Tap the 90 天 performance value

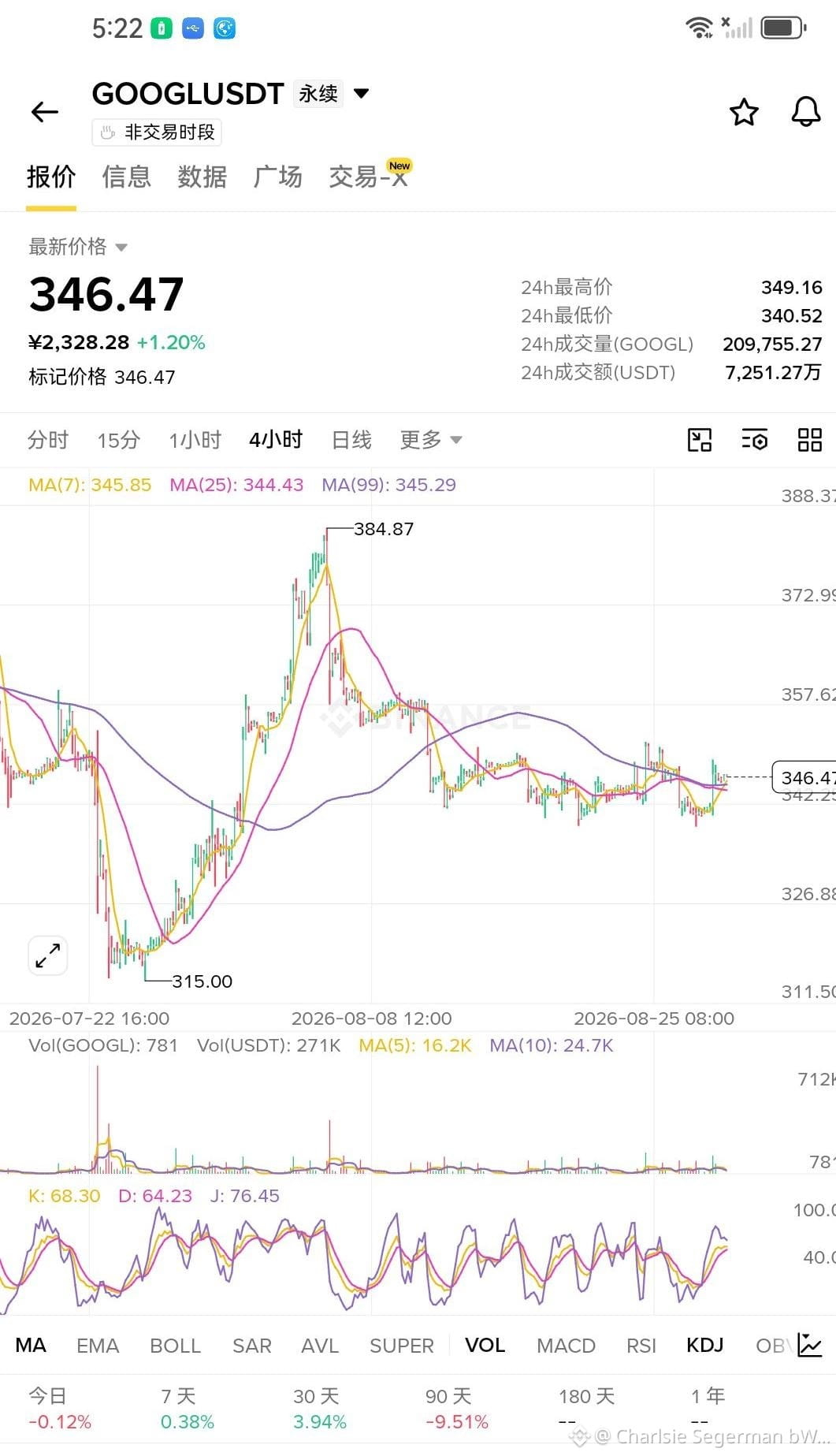click(x=457, y=1422)
